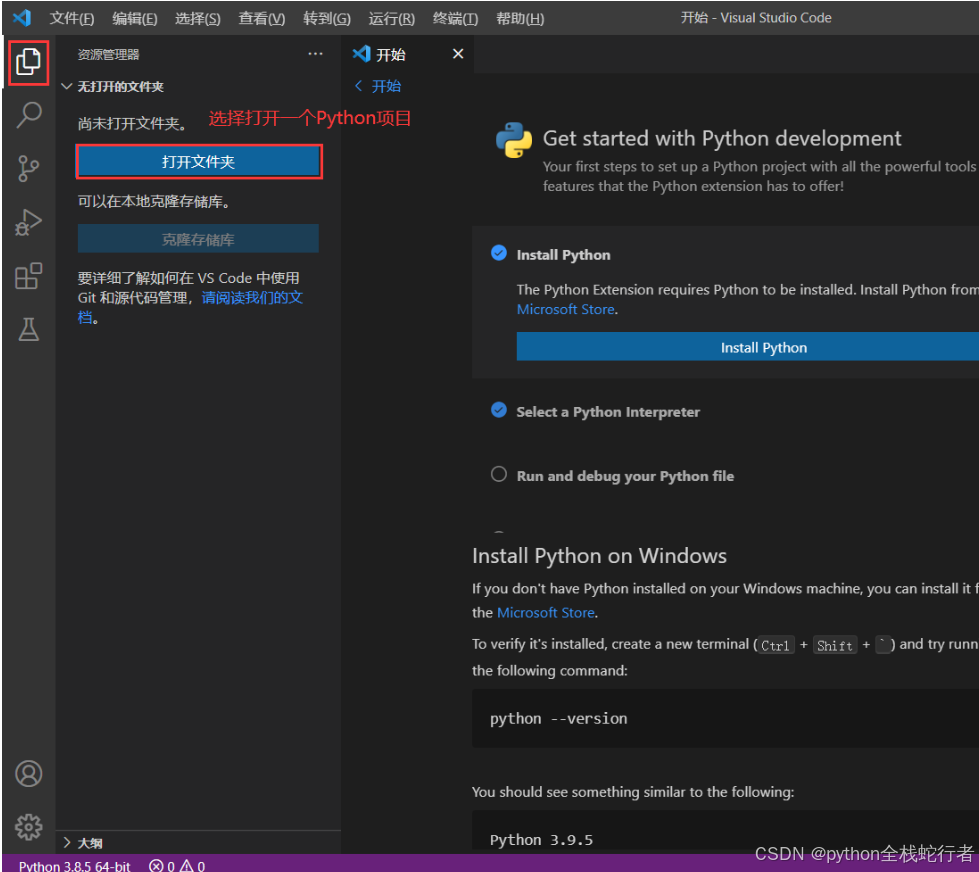Open the Explorer view in activity bar

pos(28,61)
